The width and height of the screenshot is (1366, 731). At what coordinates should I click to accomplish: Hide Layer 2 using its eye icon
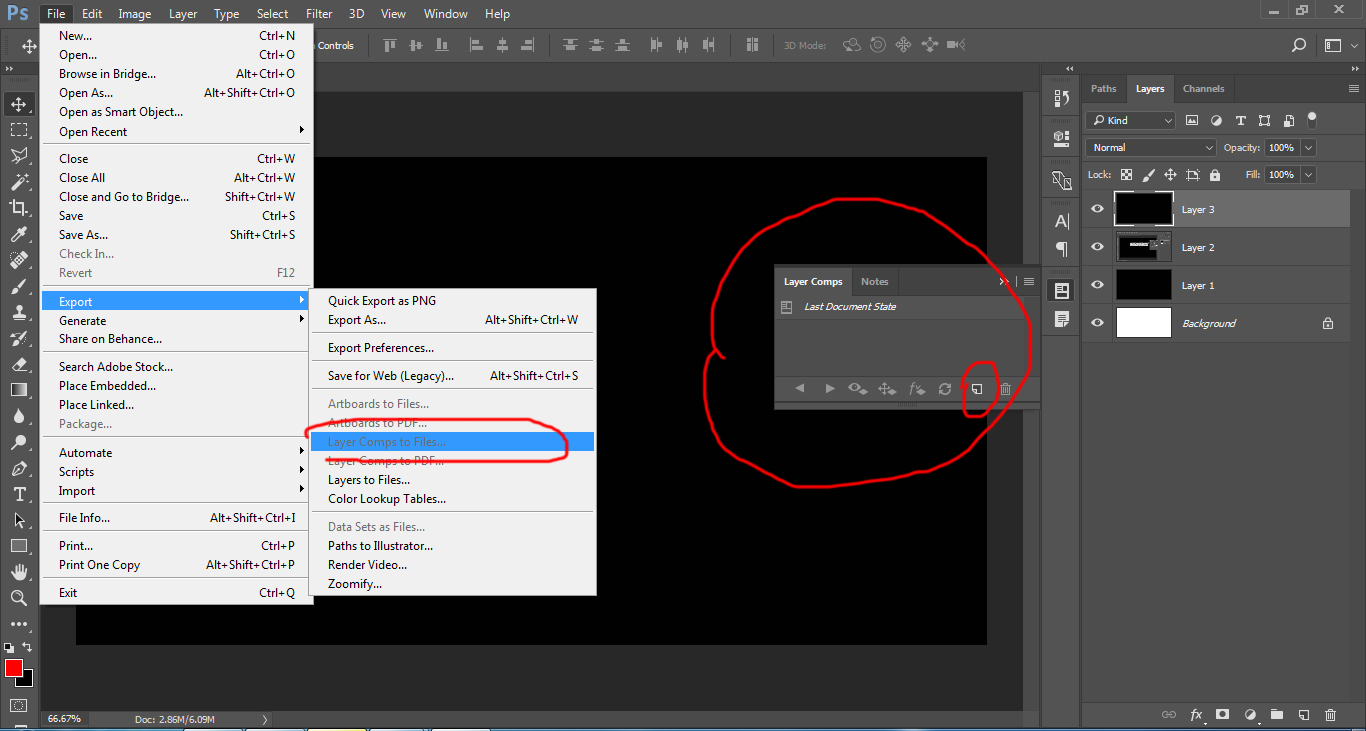point(1098,247)
